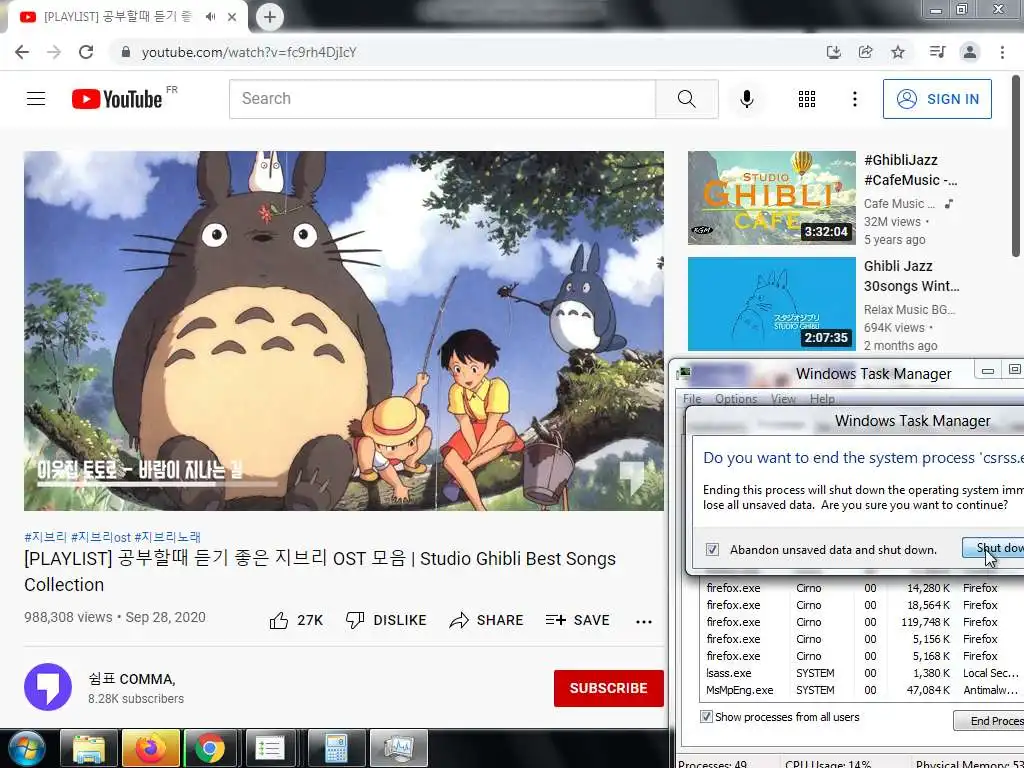Click the 5,156 K memory cell

[x=931, y=639]
